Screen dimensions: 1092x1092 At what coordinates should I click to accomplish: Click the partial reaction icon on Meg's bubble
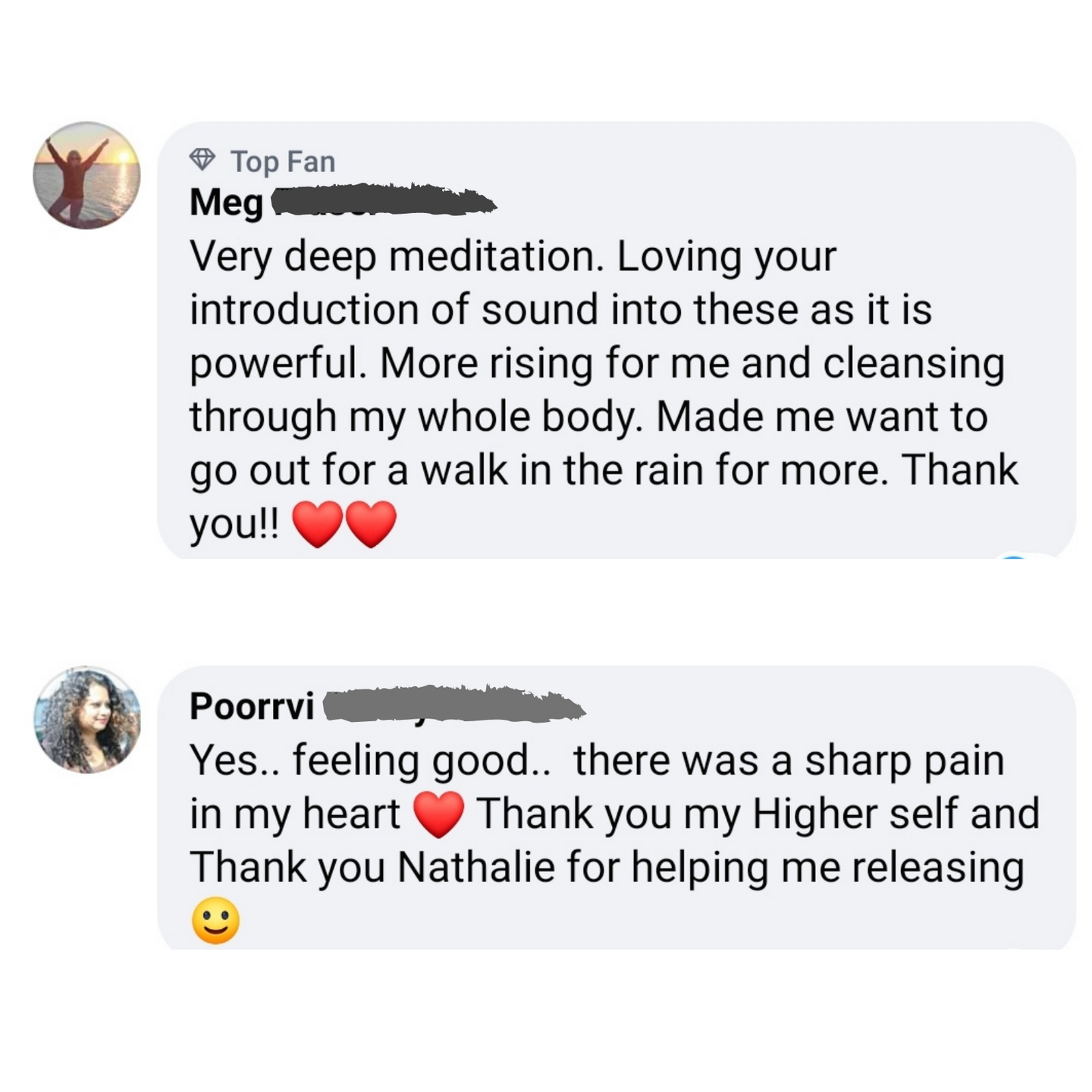pyautogui.click(x=1015, y=557)
